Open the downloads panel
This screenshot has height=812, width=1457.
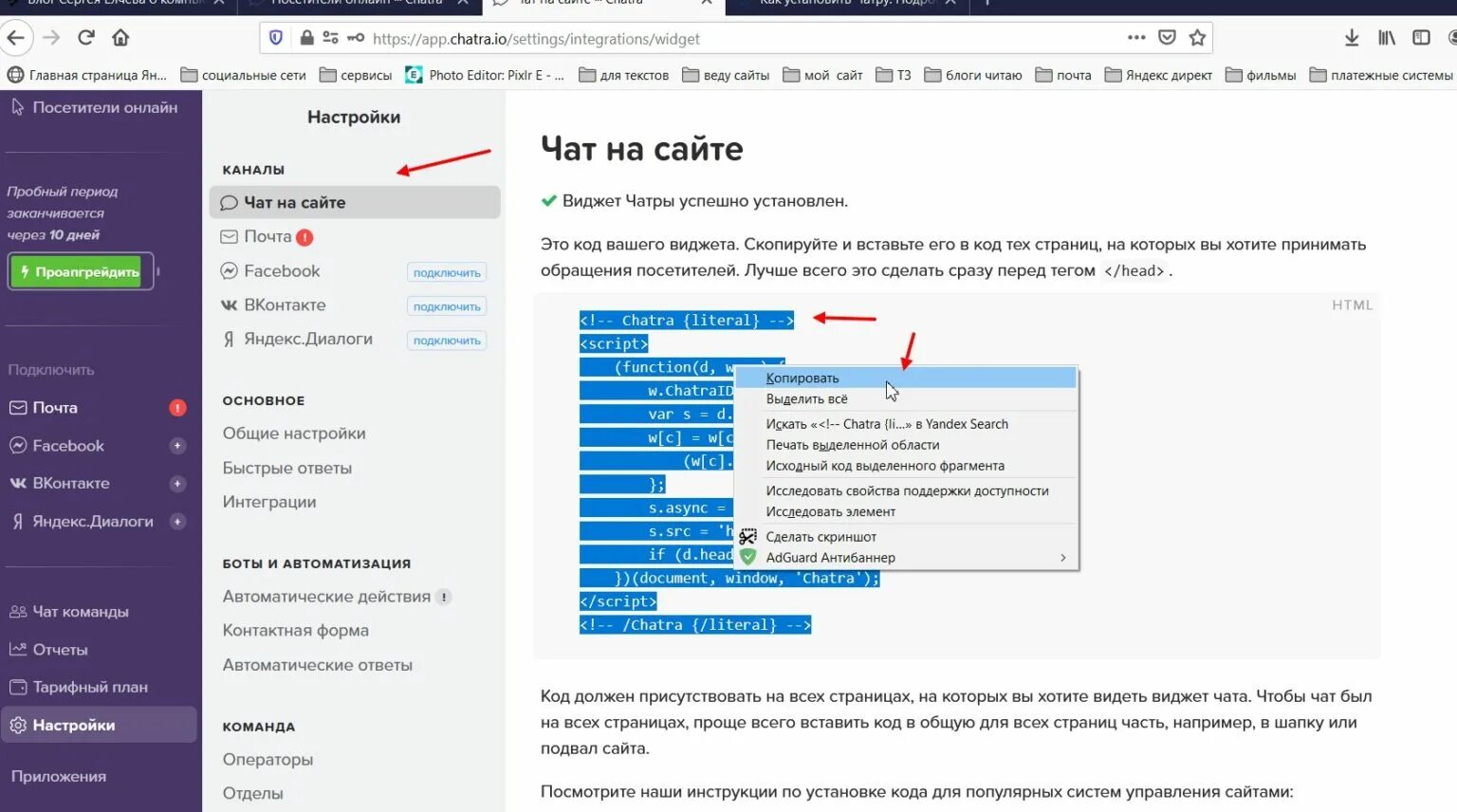click(1352, 38)
